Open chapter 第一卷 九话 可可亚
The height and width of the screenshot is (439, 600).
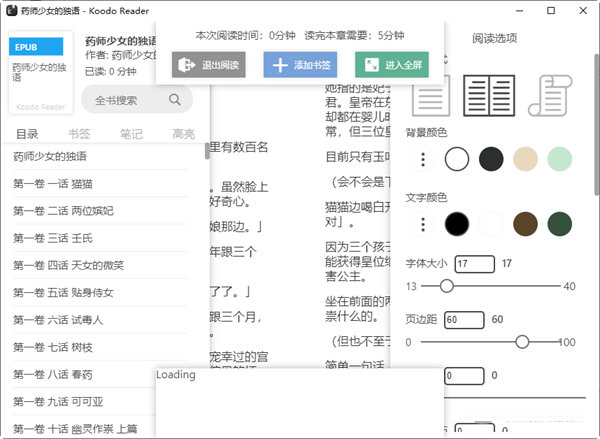[x=84, y=401]
